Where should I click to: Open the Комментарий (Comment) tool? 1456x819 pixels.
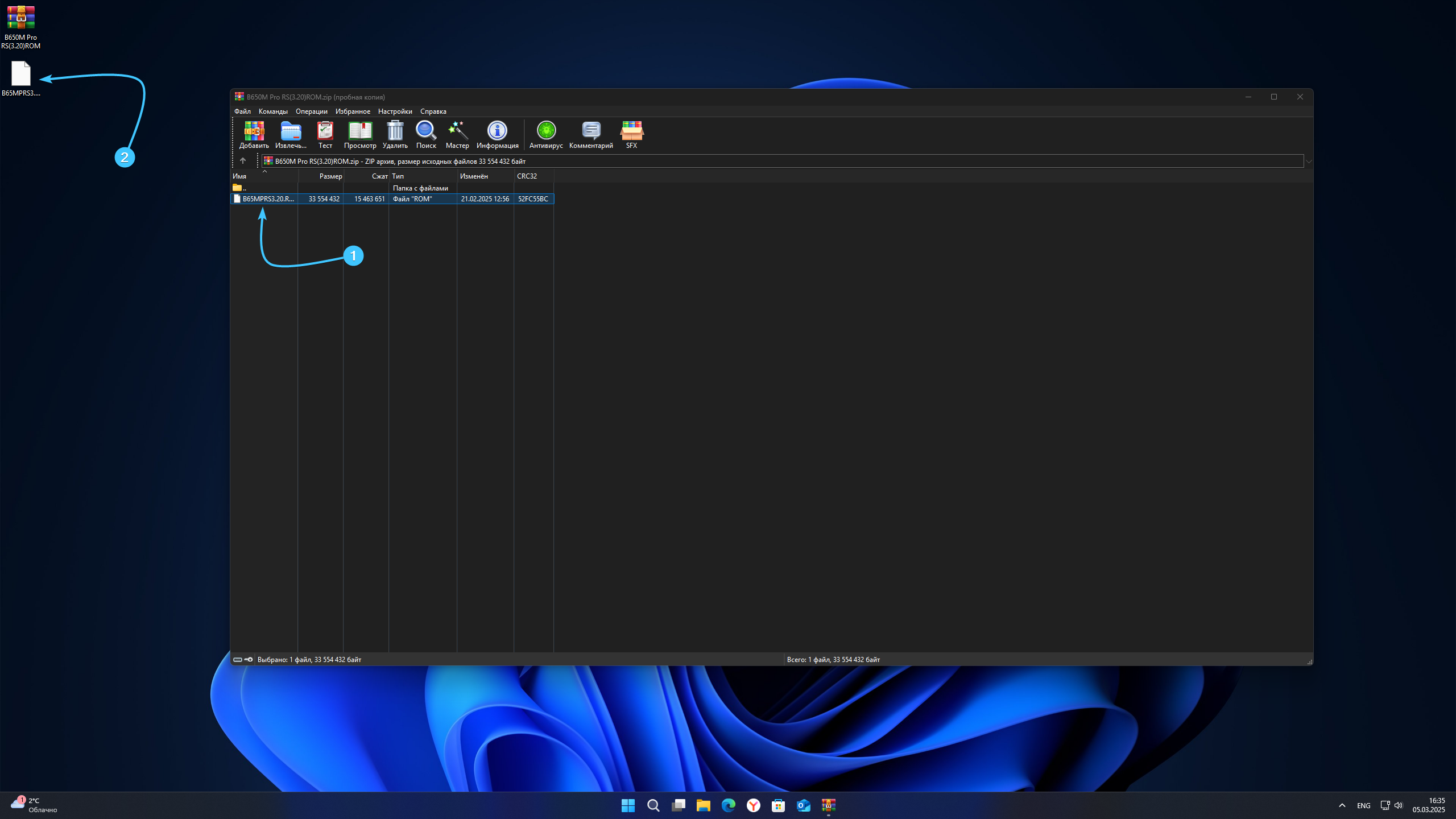(591, 135)
